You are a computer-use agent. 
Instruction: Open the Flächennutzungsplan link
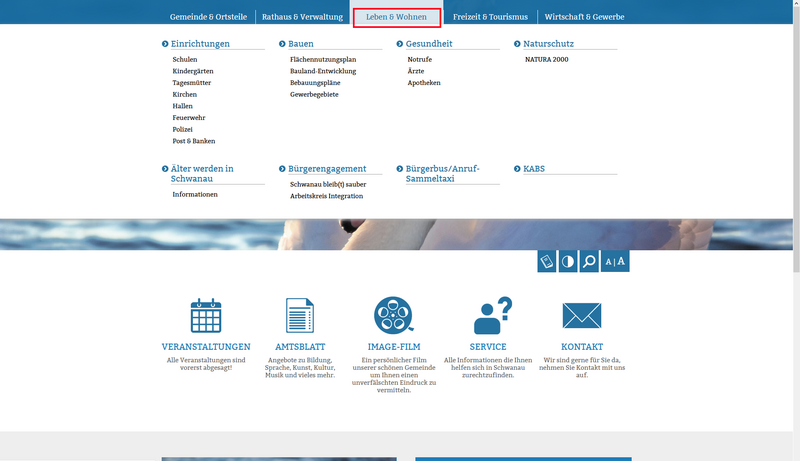(x=323, y=60)
